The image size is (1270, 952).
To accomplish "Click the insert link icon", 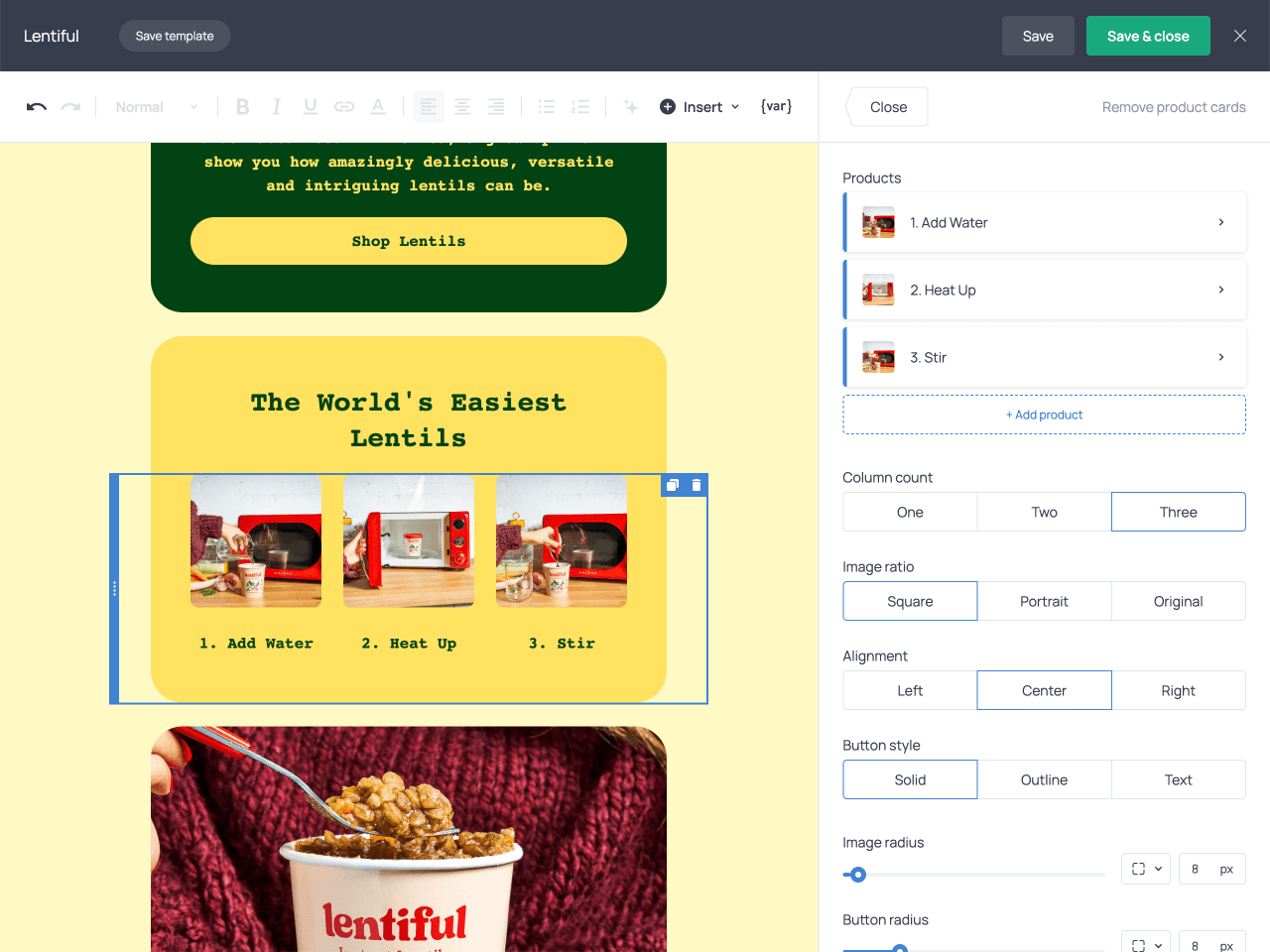I will click(344, 107).
